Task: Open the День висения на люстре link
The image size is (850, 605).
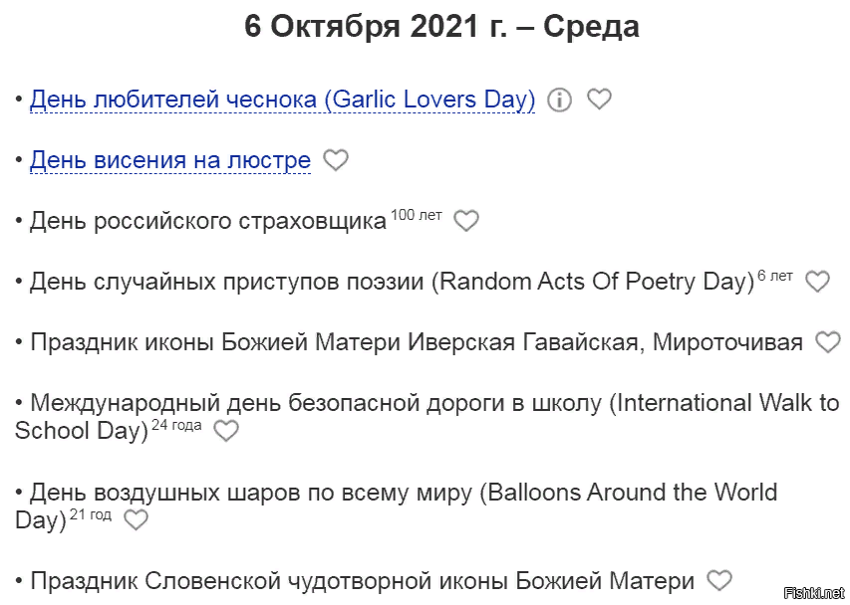Action: tap(170, 160)
